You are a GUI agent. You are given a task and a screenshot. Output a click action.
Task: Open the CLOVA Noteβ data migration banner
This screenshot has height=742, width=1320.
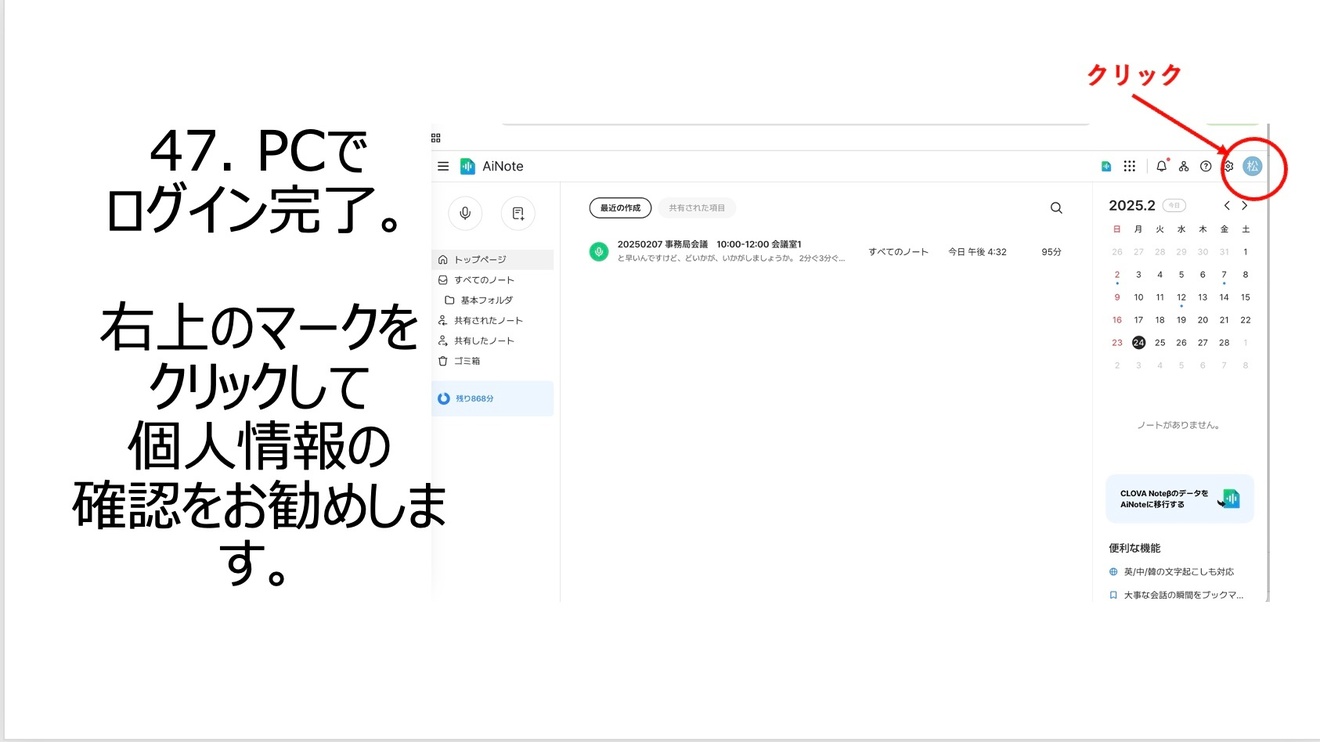point(1180,498)
